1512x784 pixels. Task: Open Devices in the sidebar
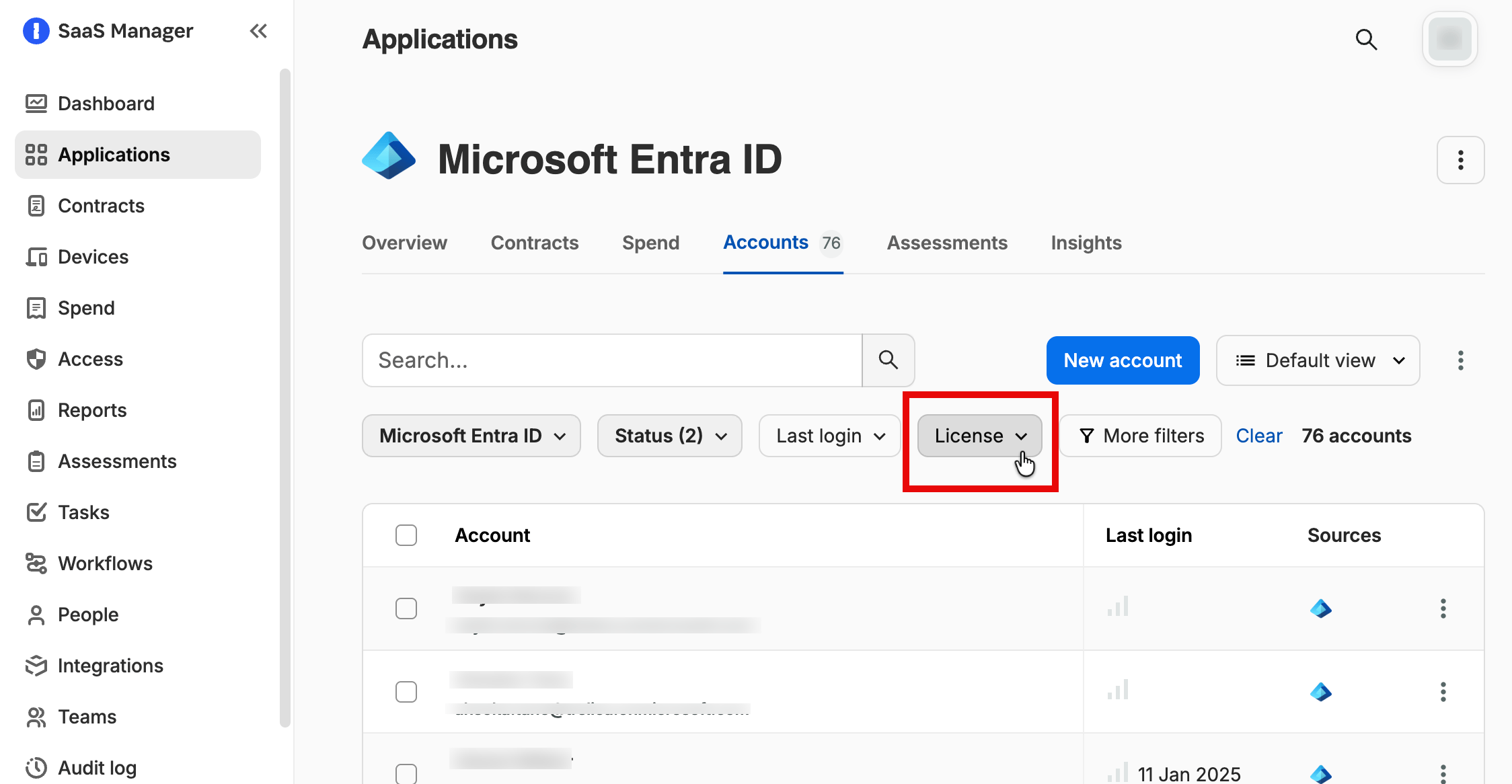pos(138,257)
